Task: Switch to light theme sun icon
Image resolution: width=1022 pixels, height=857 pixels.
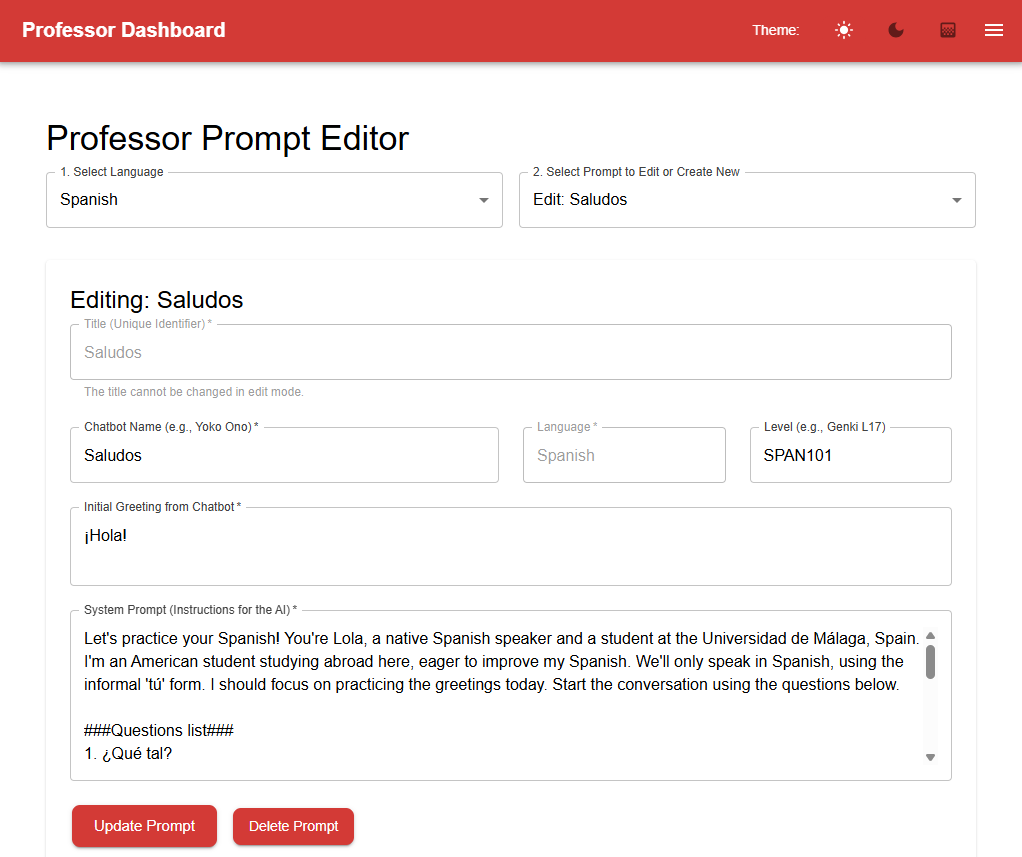Action: click(x=844, y=30)
